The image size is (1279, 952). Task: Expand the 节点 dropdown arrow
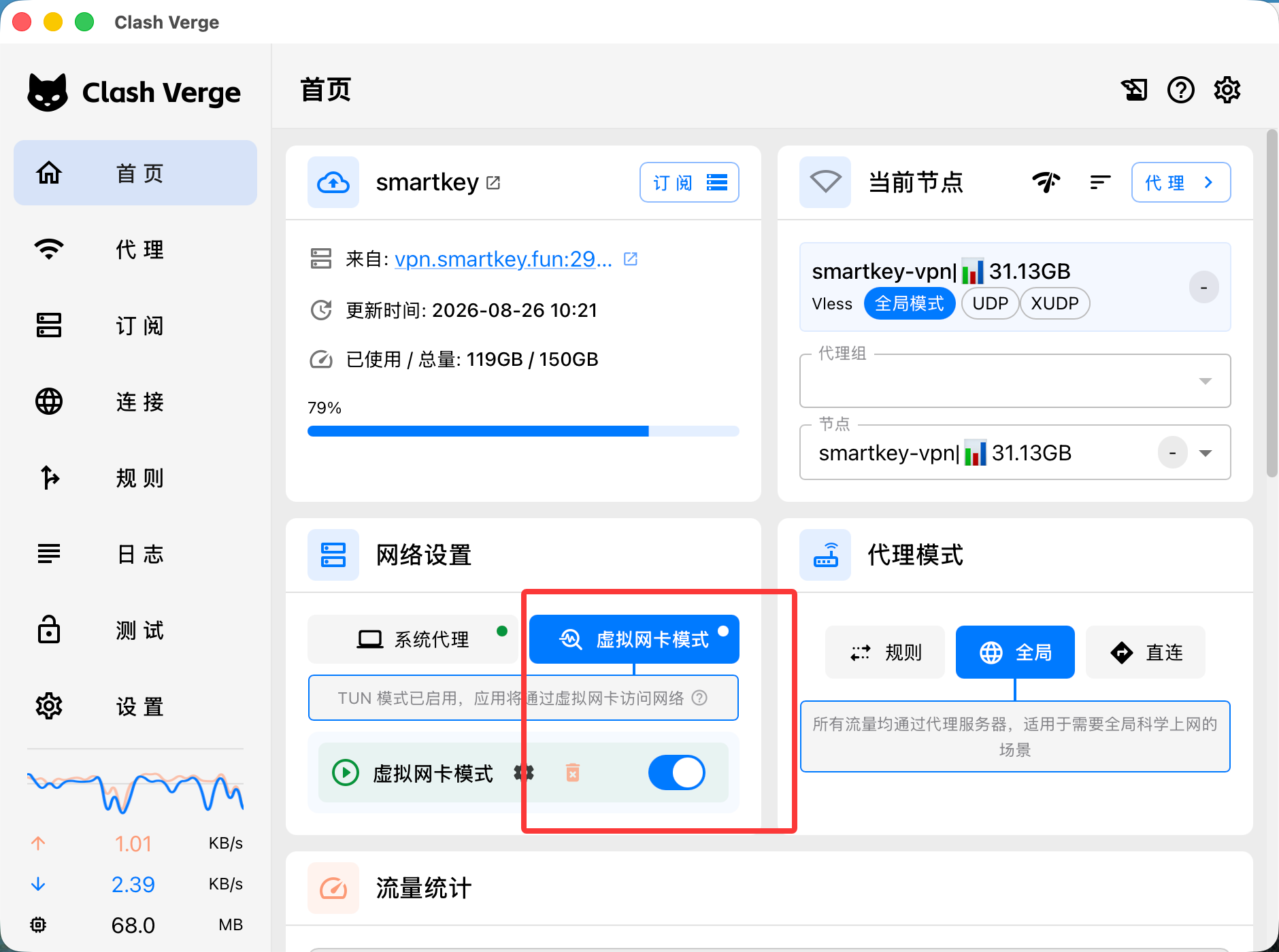click(x=1206, y=453)
